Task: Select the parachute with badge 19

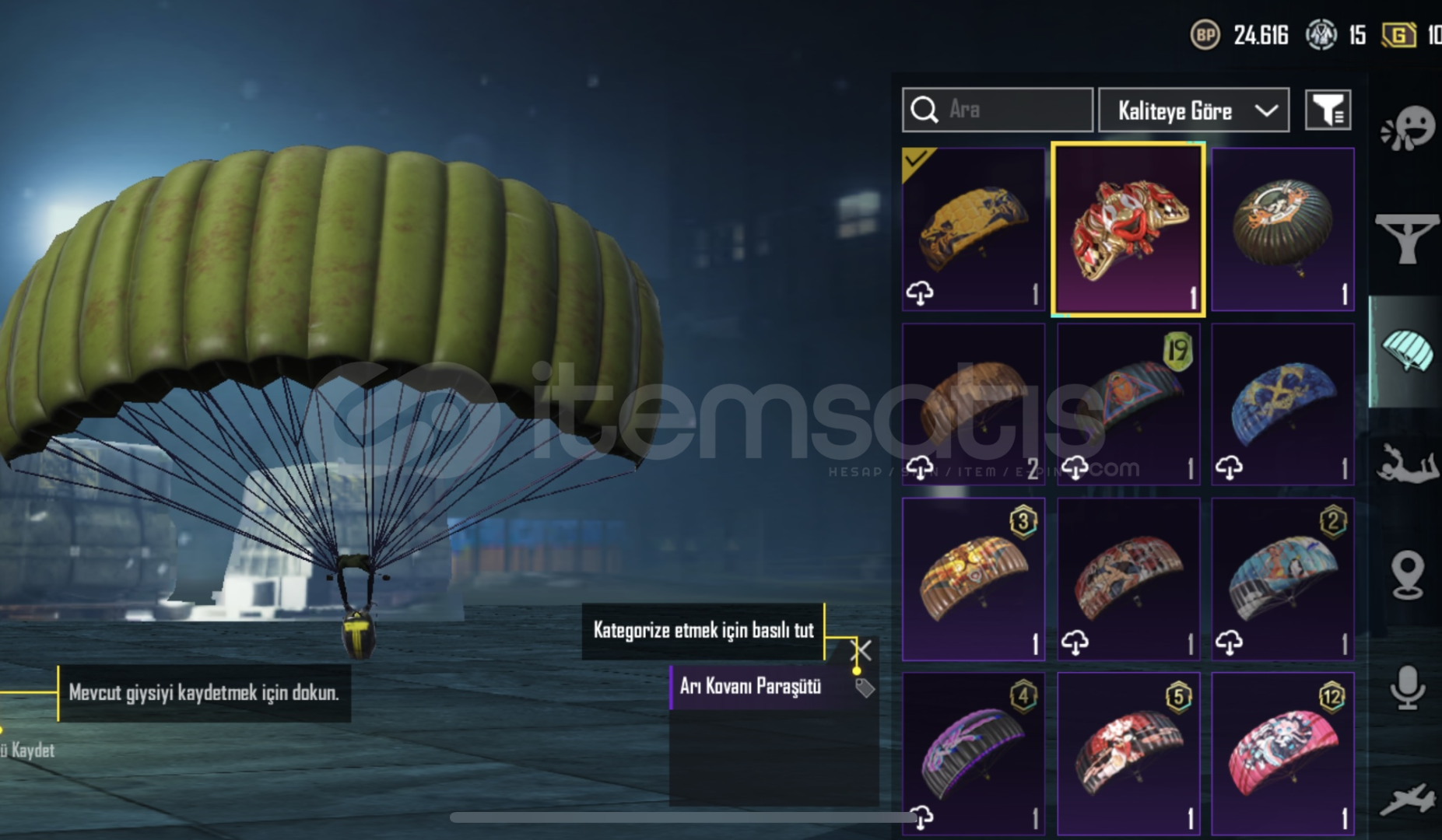Action: 1128,404
